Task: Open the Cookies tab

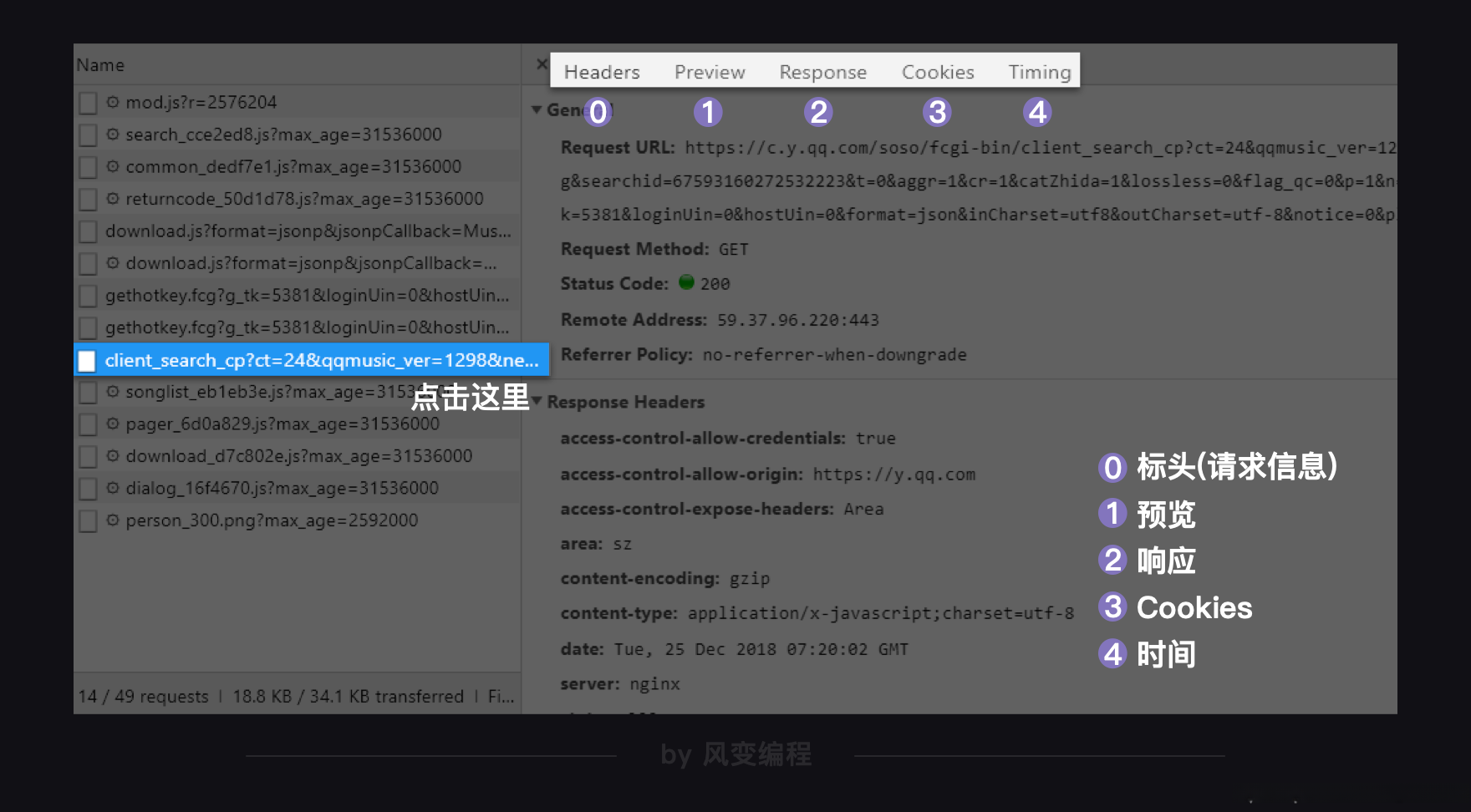Action: tap(937, 72)
